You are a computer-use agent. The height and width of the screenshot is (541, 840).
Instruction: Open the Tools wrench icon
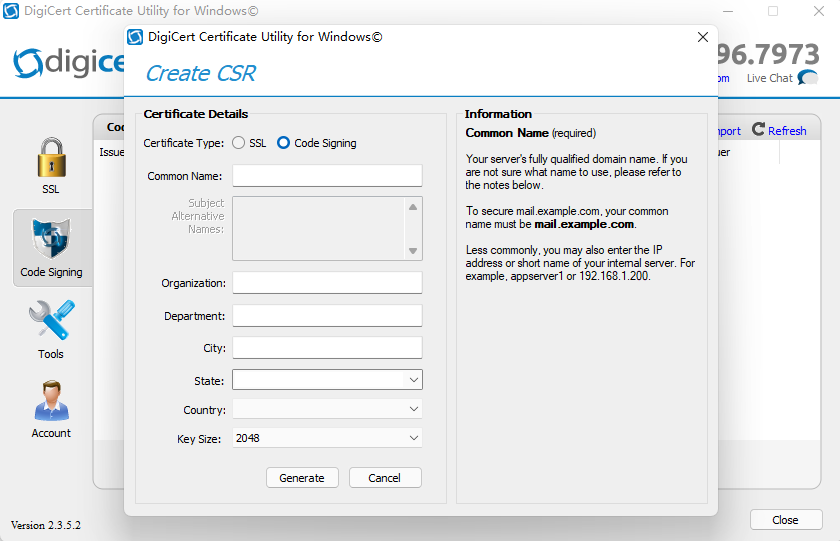pos(51,320)
